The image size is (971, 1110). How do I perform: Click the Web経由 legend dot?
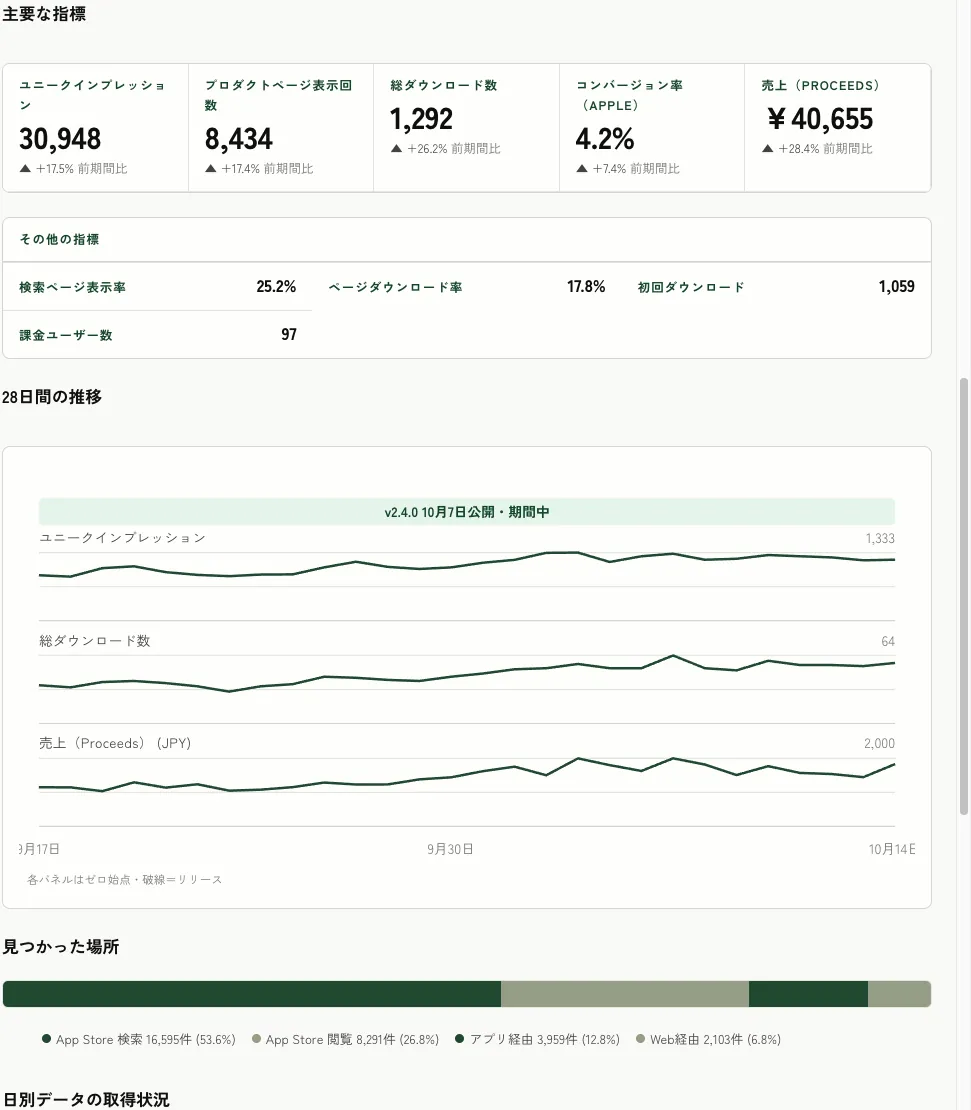pyautogui.click(x=640, y=1039)
